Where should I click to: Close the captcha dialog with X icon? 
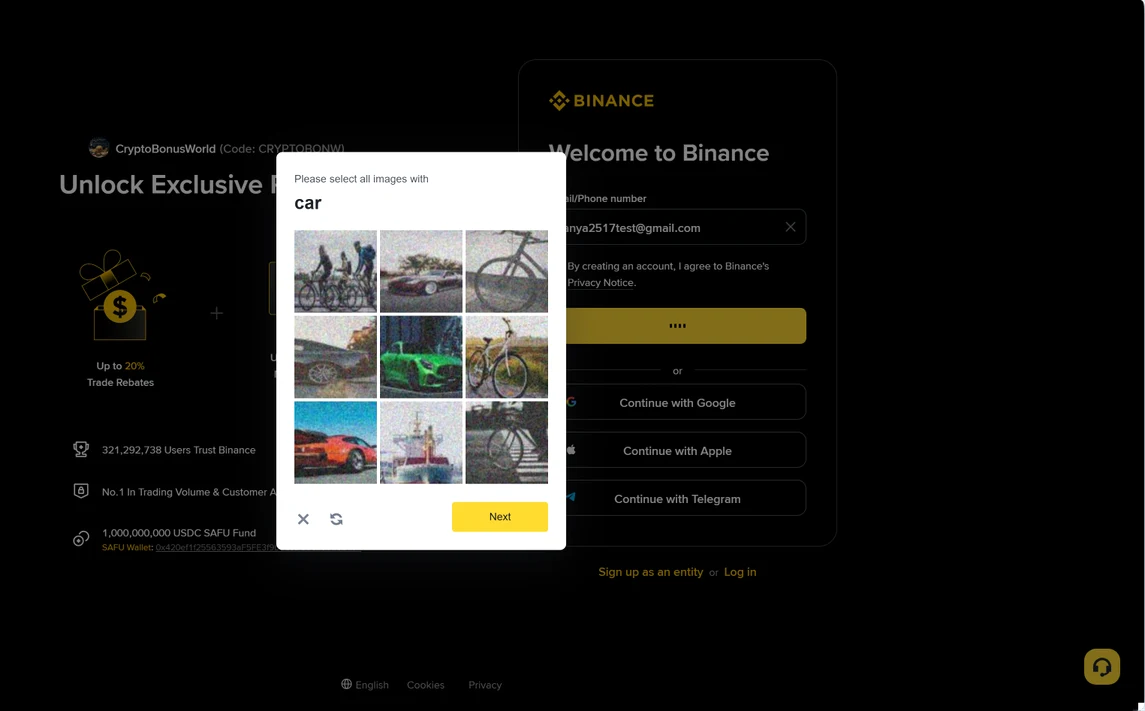click(303, 519)
